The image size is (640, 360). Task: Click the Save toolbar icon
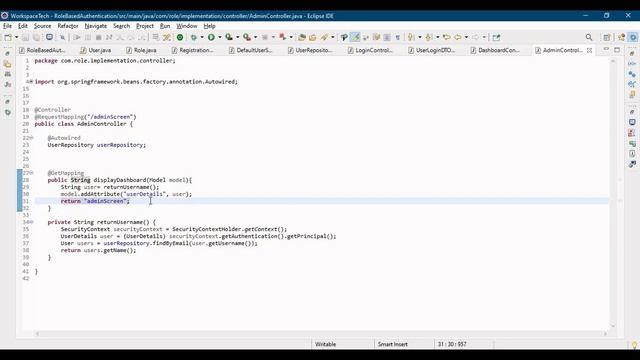coord(25,37)
